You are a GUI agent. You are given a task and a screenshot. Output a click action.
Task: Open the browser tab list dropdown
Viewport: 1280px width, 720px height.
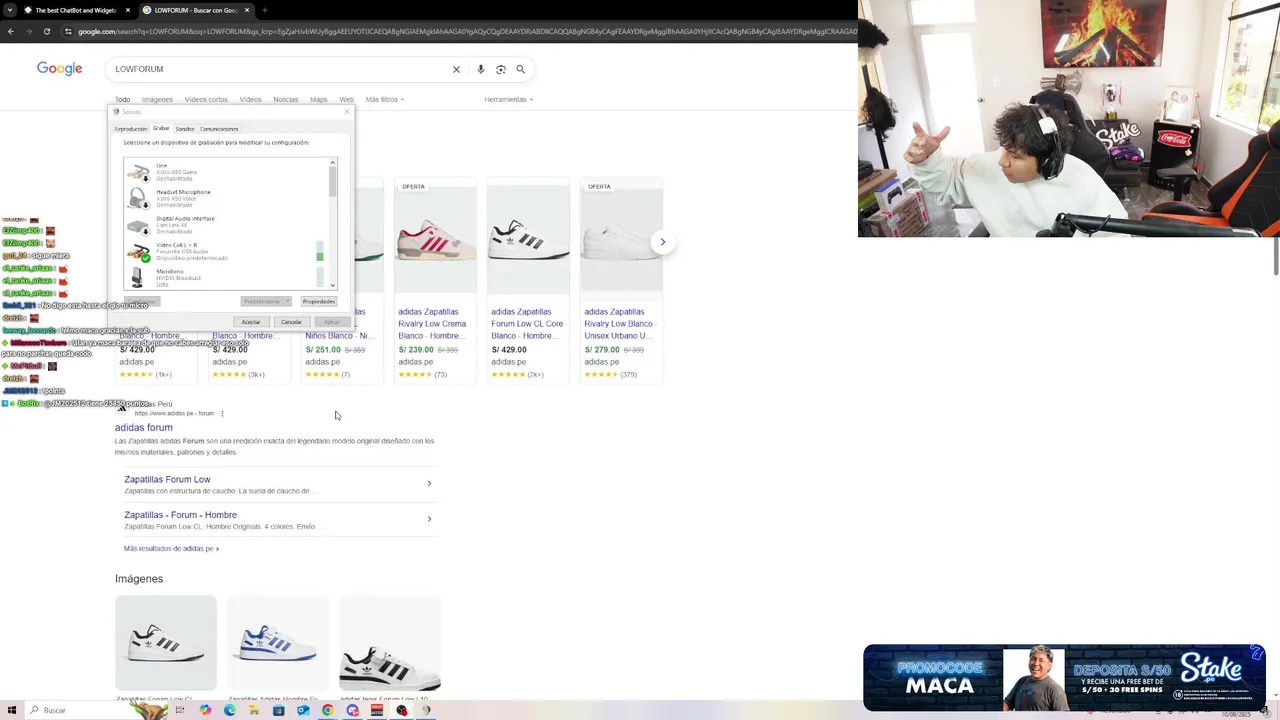[9, 10]
